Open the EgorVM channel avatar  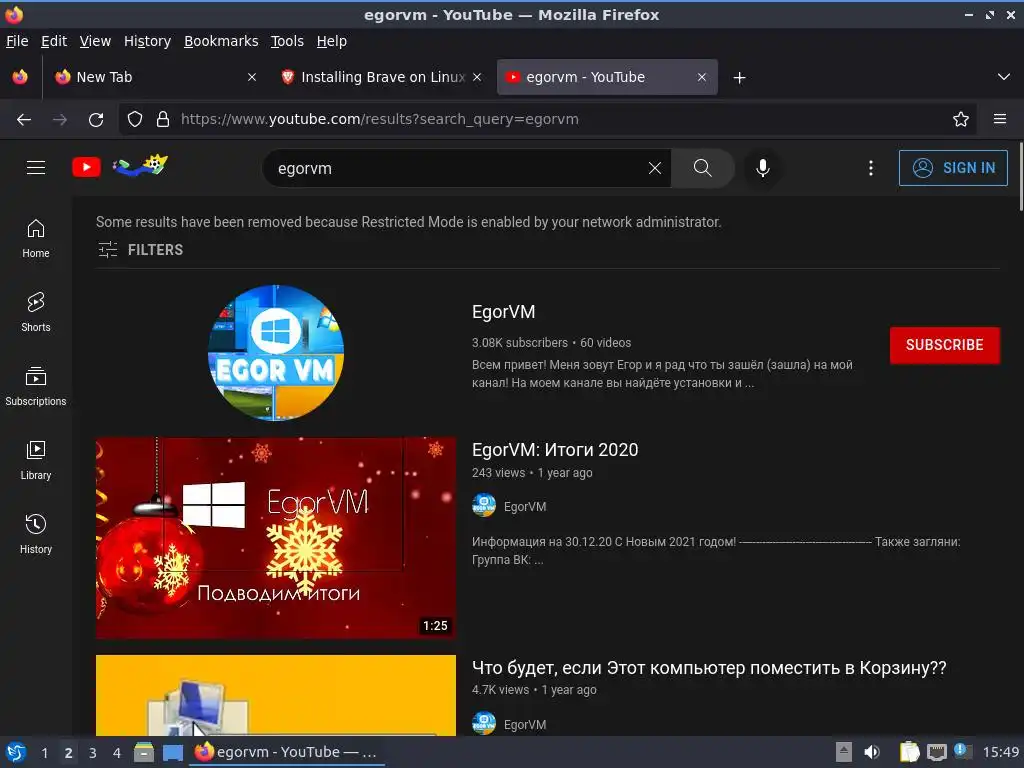[x=276, y=353]
